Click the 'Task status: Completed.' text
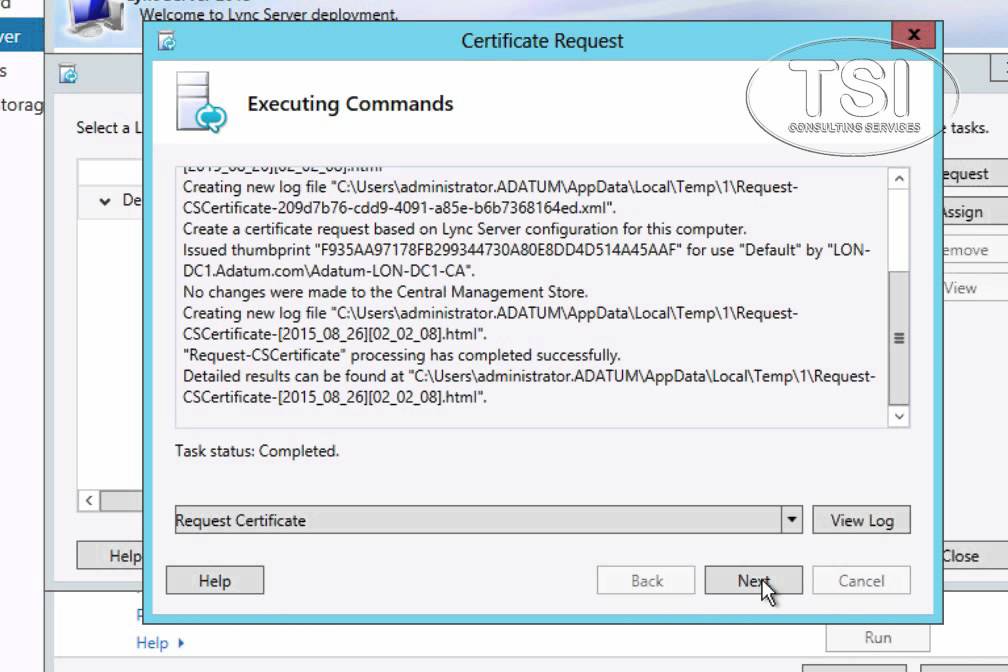 click(256, 451)
